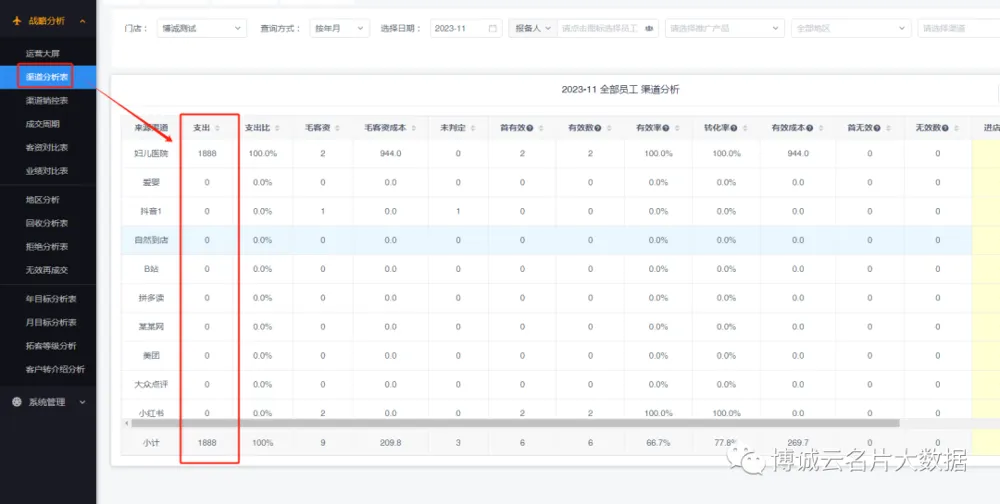Open the 门店 store dropdown

point(201,29)
